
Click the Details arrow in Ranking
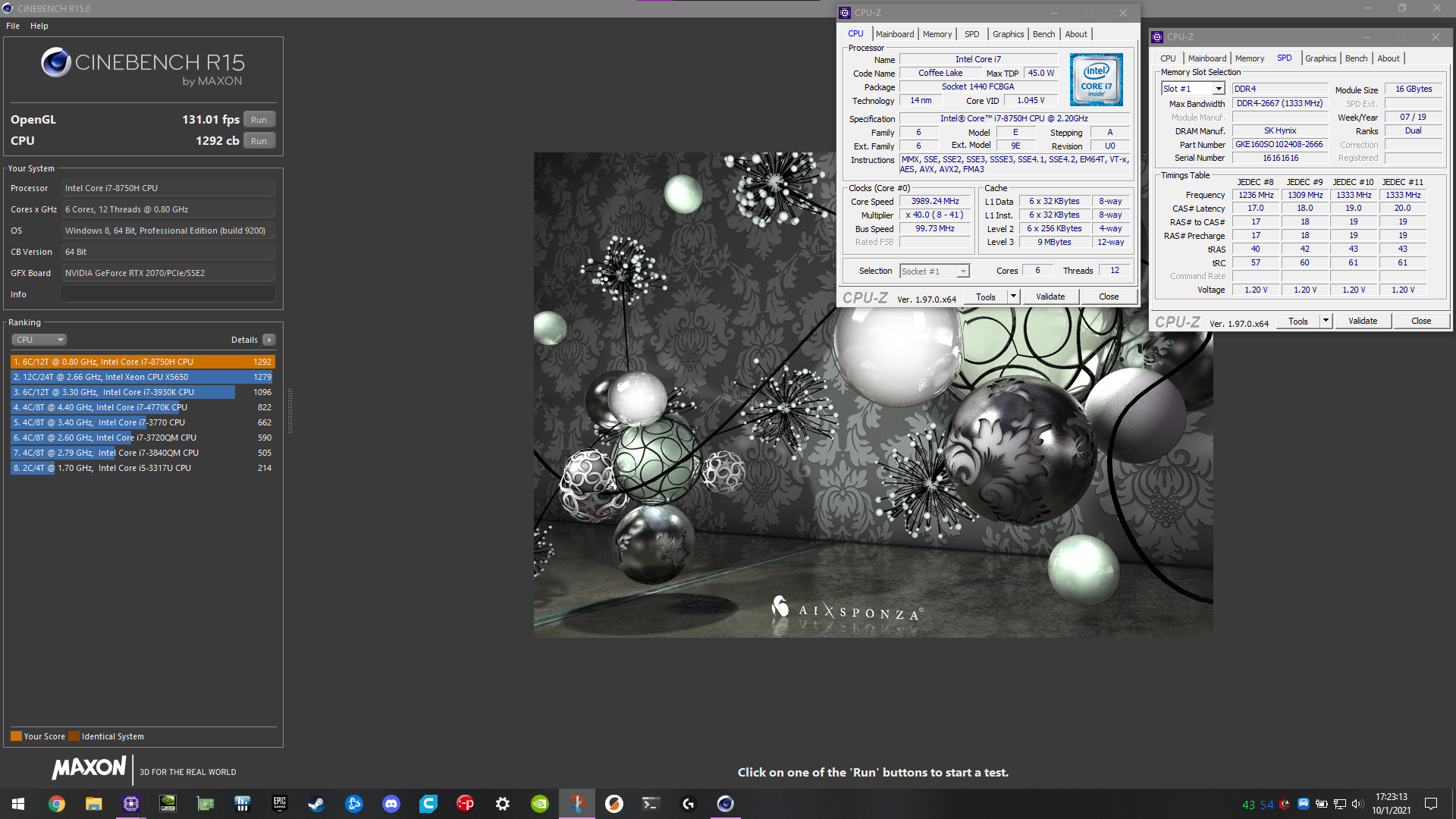pos(269,340)
